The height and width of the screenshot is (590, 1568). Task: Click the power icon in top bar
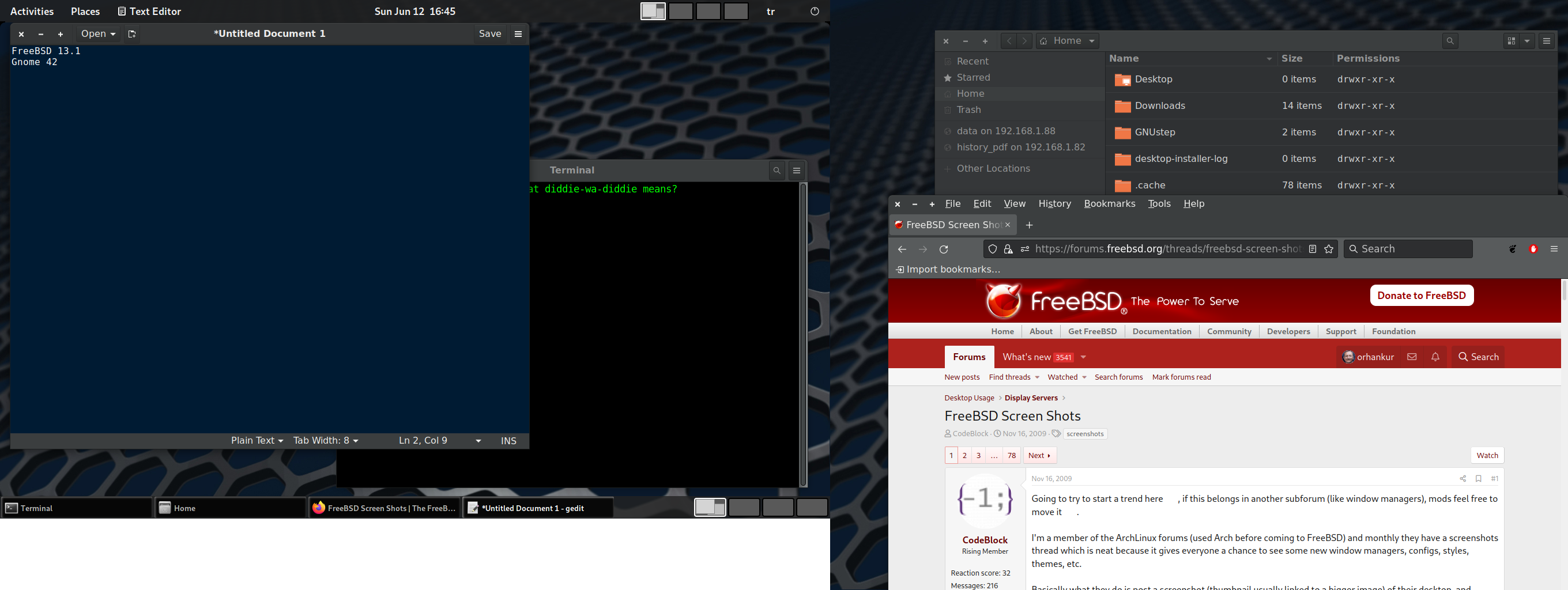(815, 12)
